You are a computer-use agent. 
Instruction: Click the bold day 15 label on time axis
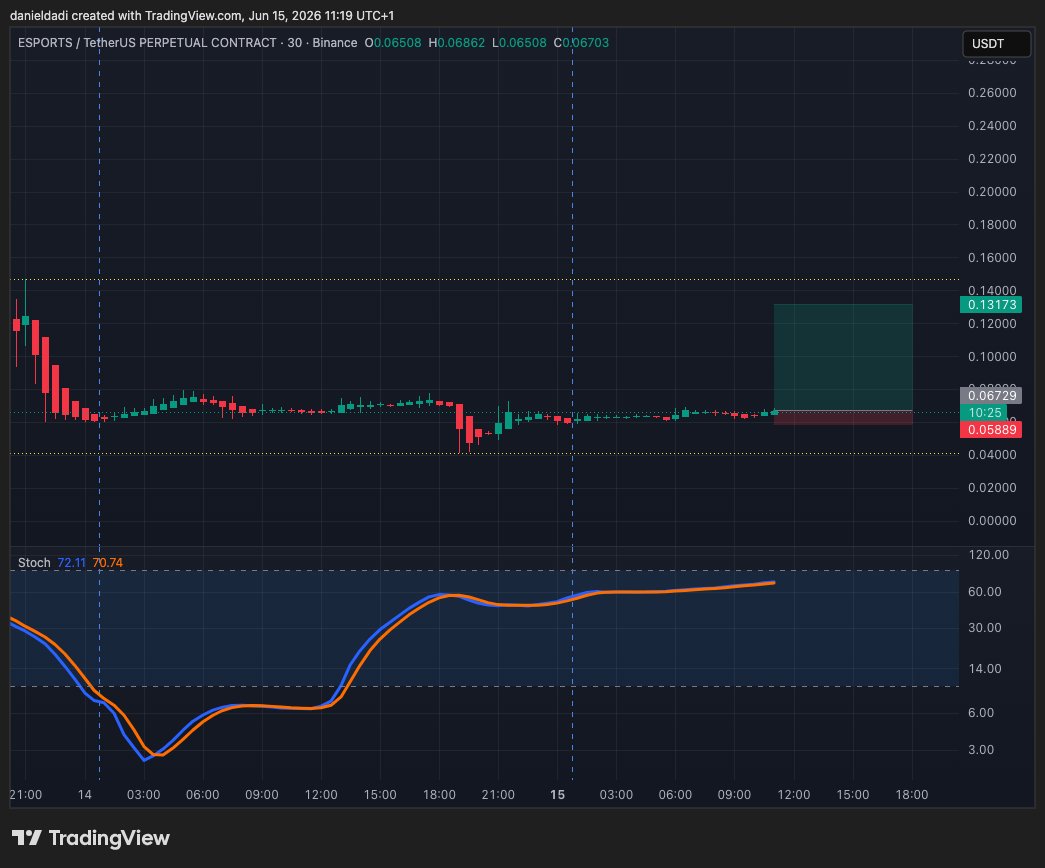[x=557, y=795]
